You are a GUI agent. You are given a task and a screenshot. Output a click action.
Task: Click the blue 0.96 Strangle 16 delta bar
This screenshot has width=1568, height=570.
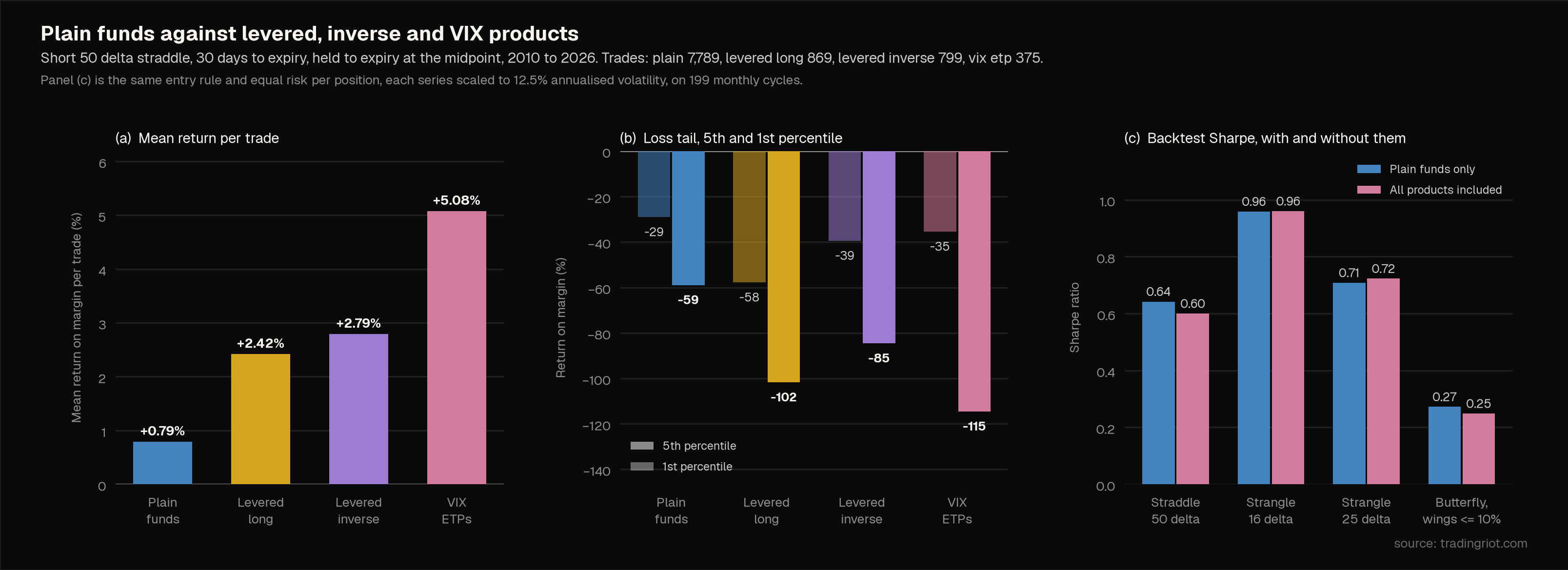pyautogui.click(x=1254, y=348)
